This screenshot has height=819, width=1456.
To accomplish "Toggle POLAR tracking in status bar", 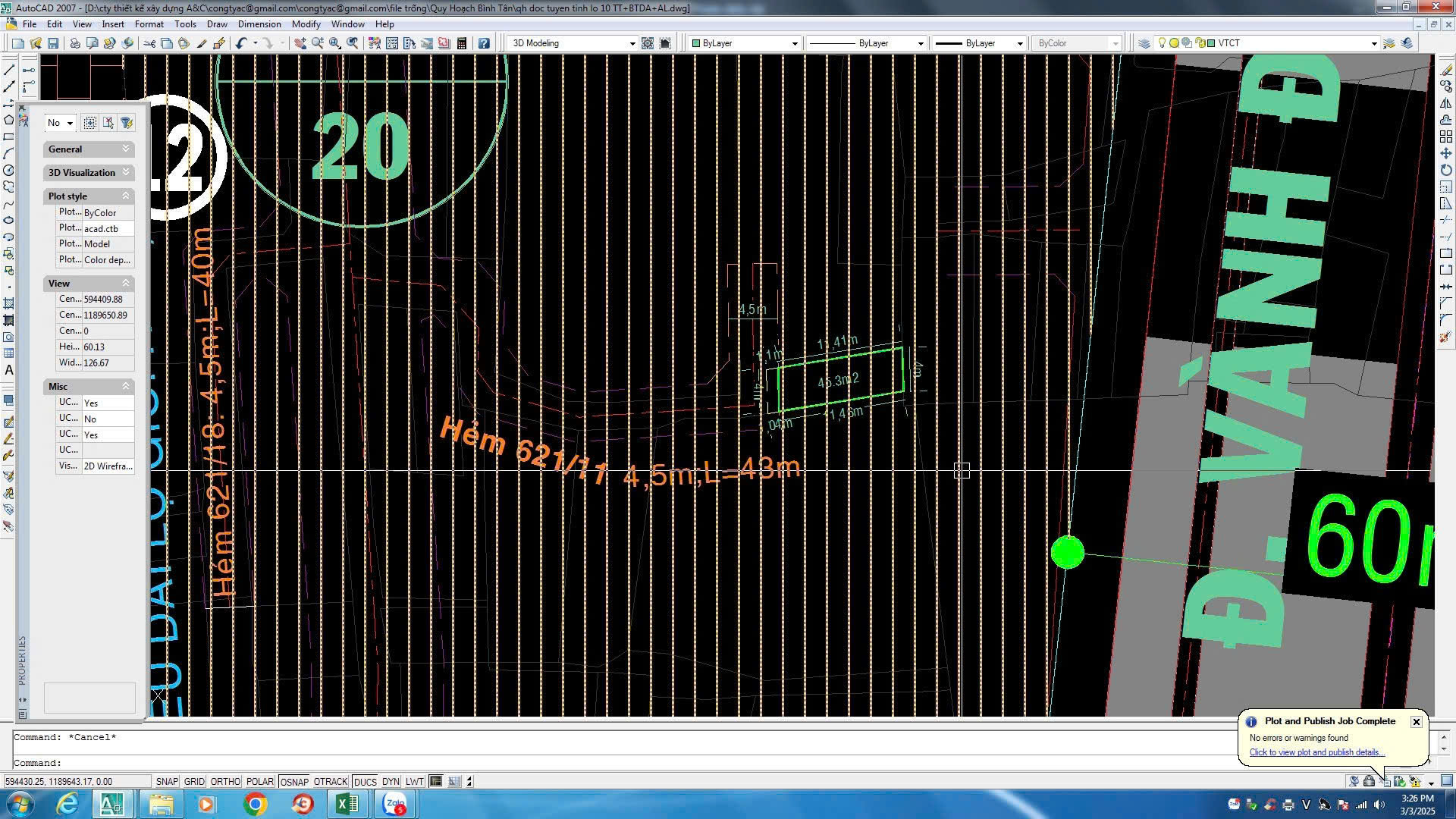I will point(259,781).
